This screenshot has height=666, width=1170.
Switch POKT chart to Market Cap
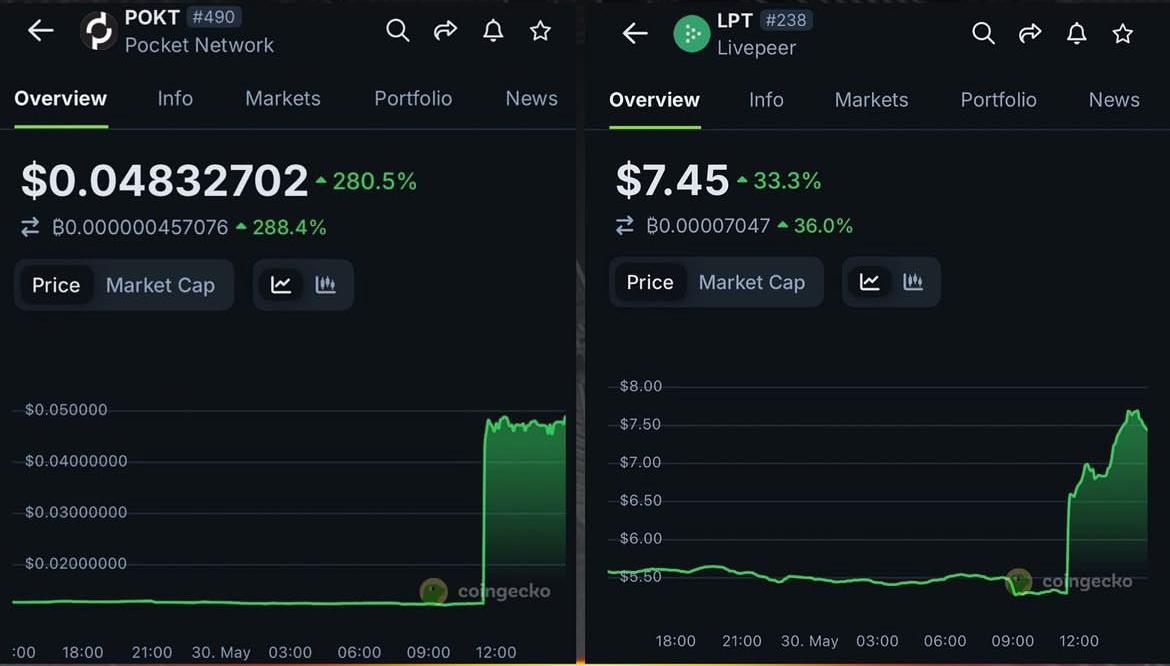(x=160, y=285)
